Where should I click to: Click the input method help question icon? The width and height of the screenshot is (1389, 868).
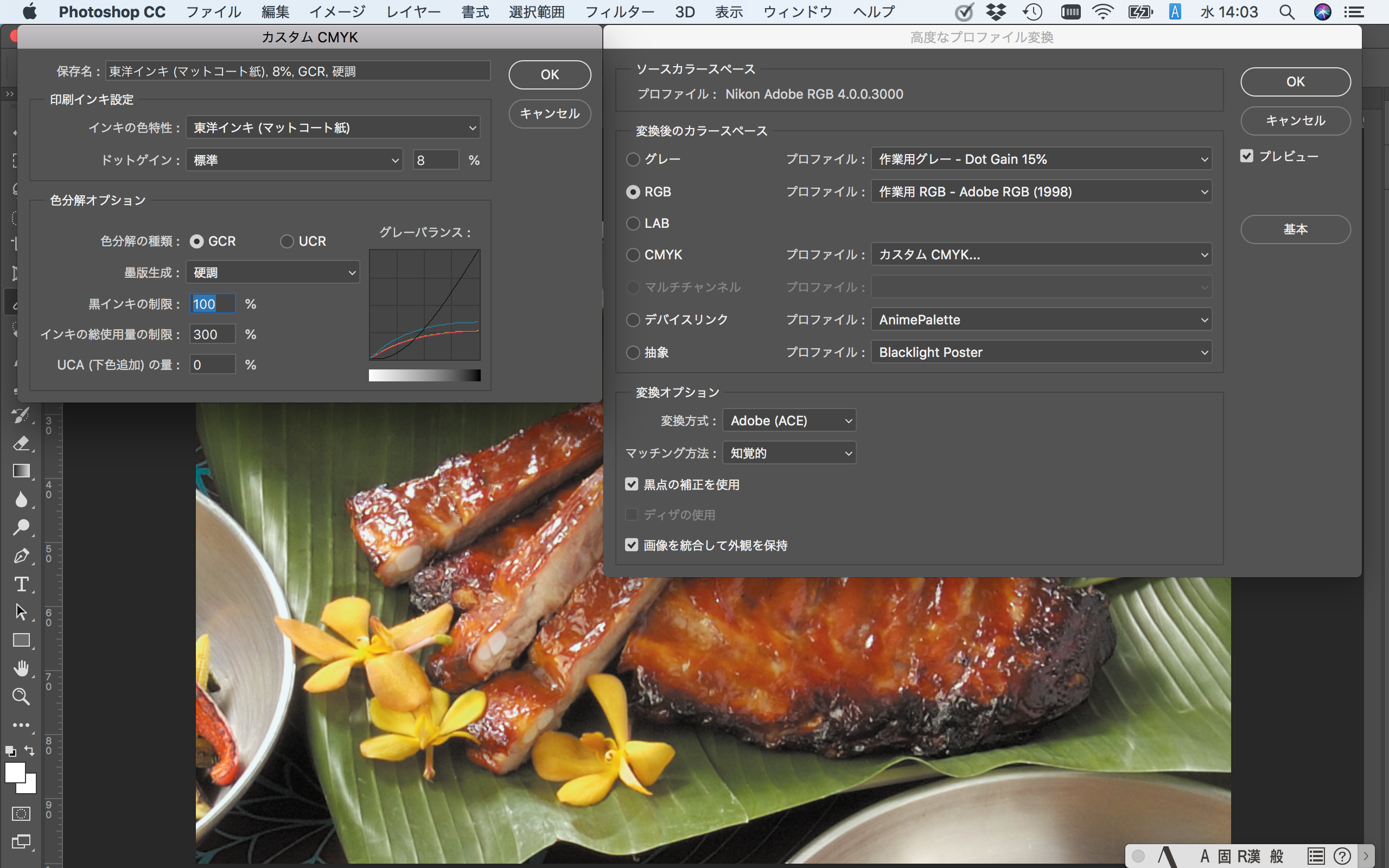[x=1341, y=856]
